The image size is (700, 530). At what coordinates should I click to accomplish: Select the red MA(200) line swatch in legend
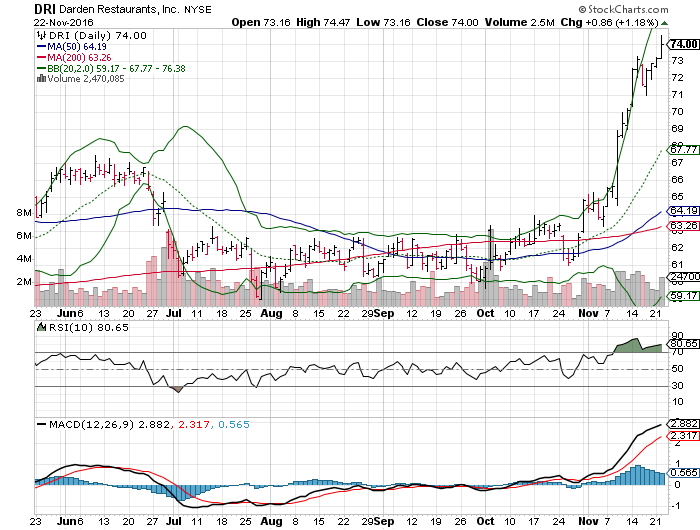point(41,58)
